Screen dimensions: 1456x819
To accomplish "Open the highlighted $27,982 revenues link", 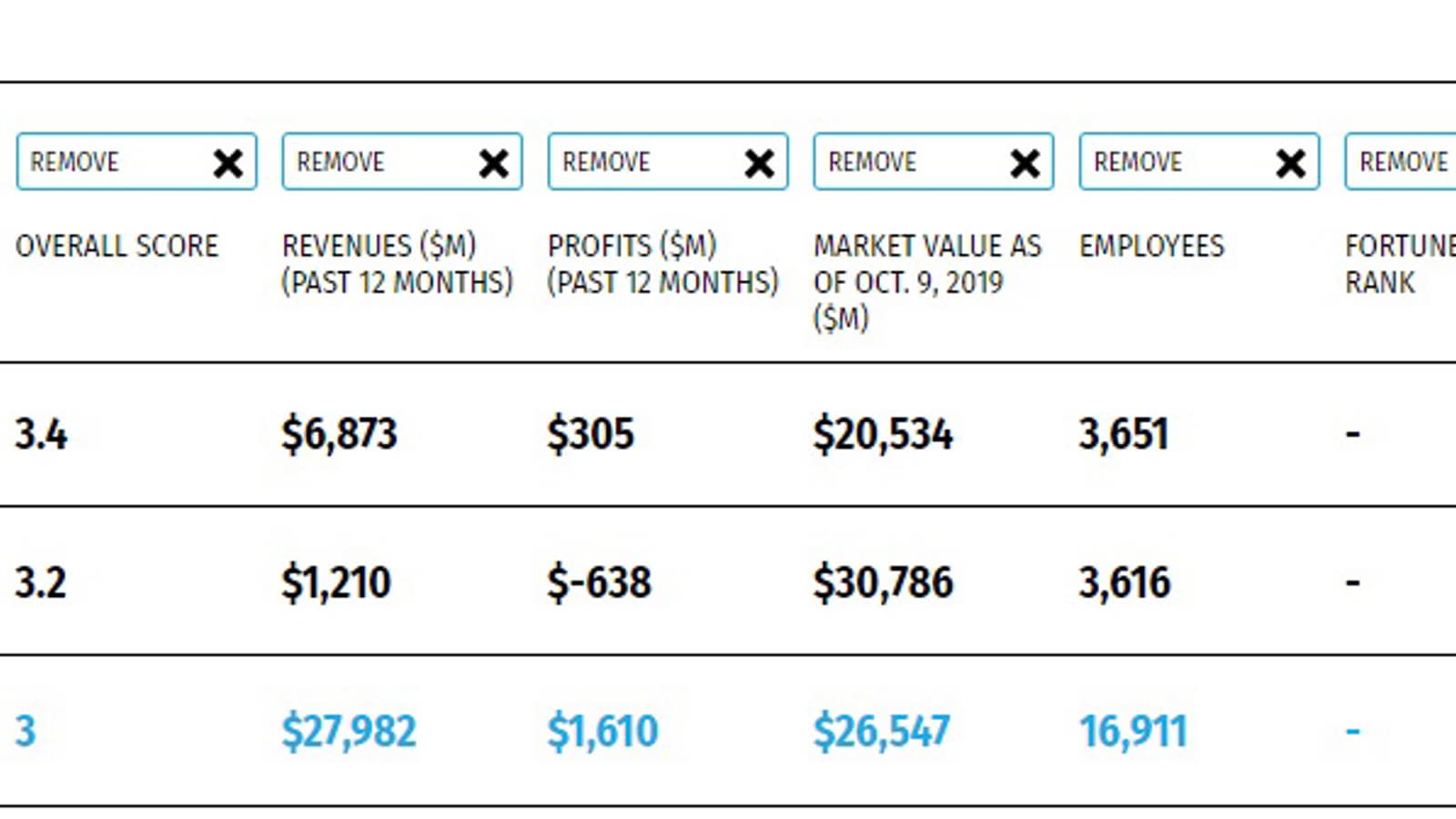I will [x=349, y=732].
